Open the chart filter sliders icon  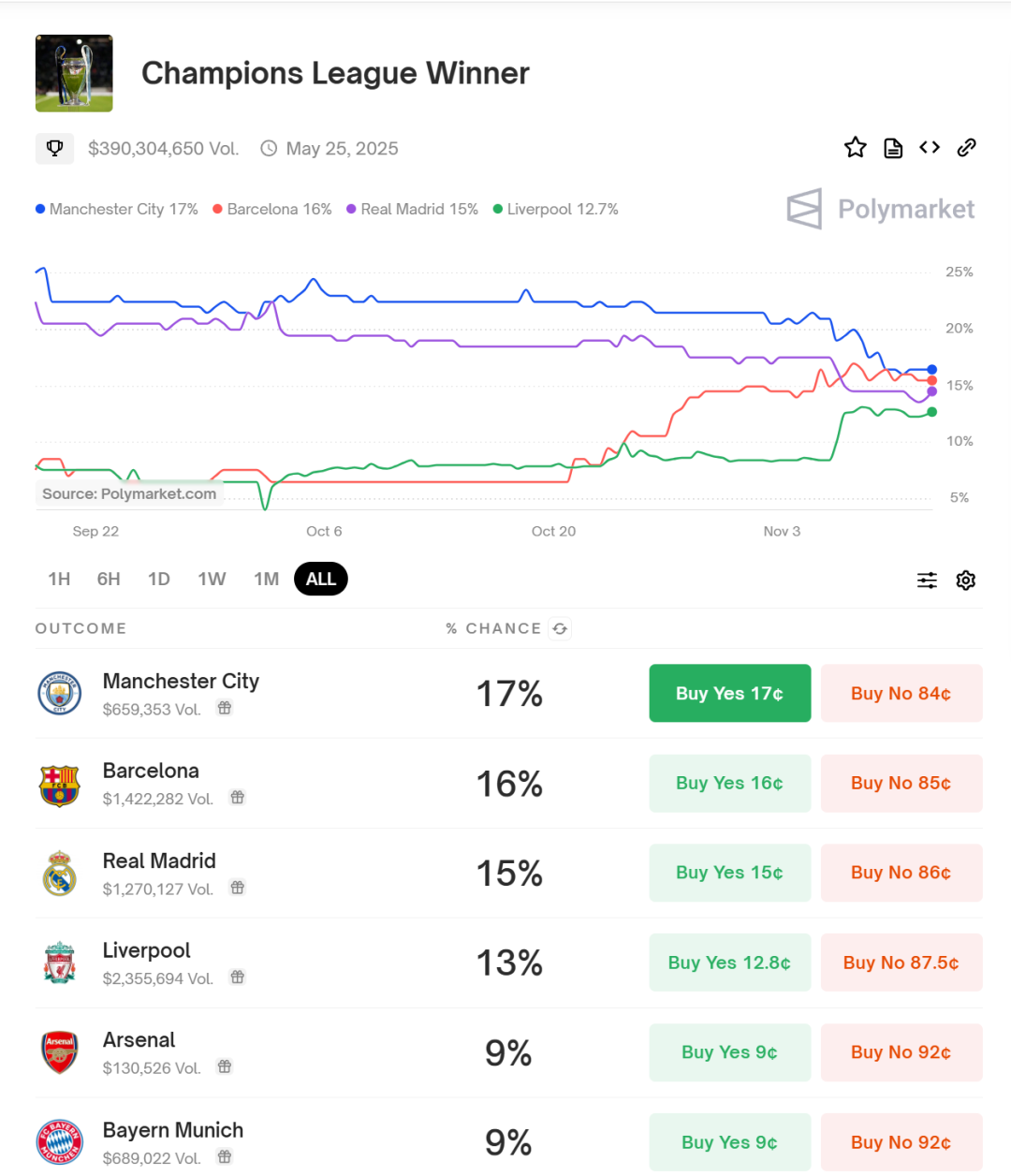click(927, 581)
